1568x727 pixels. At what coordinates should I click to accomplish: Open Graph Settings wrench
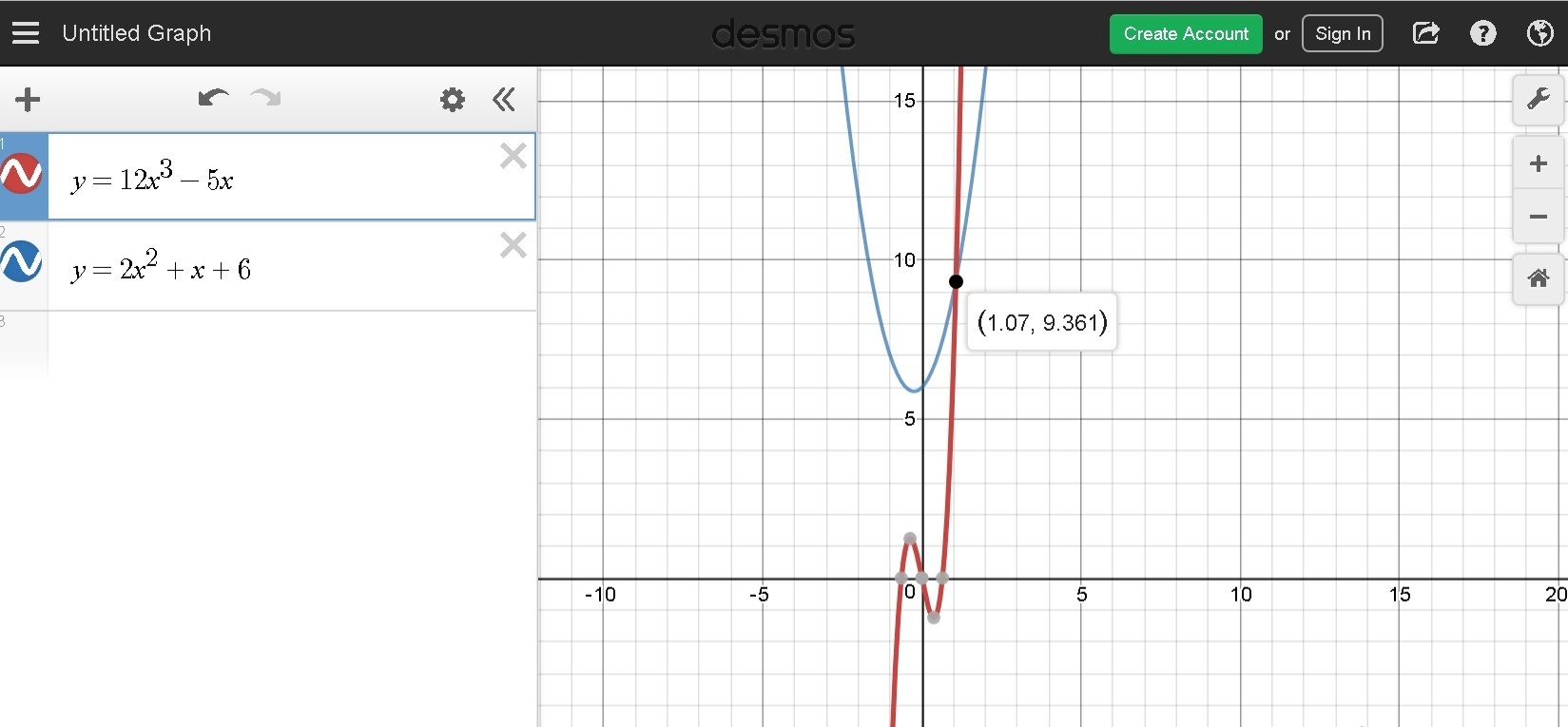click(x=1538, y=99)
